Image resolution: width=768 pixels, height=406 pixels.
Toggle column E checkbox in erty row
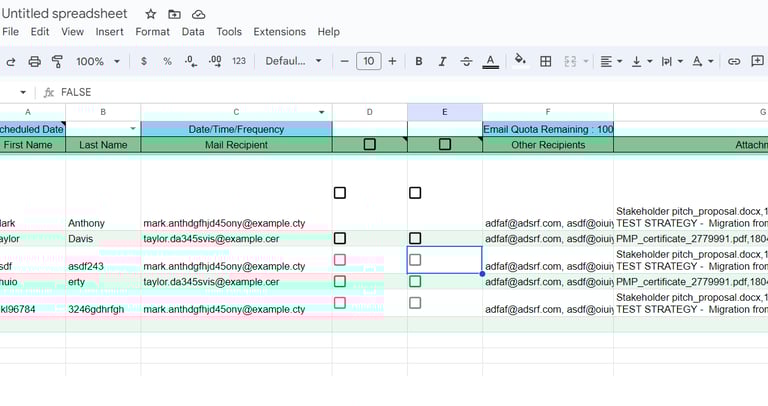coord(415,282)
